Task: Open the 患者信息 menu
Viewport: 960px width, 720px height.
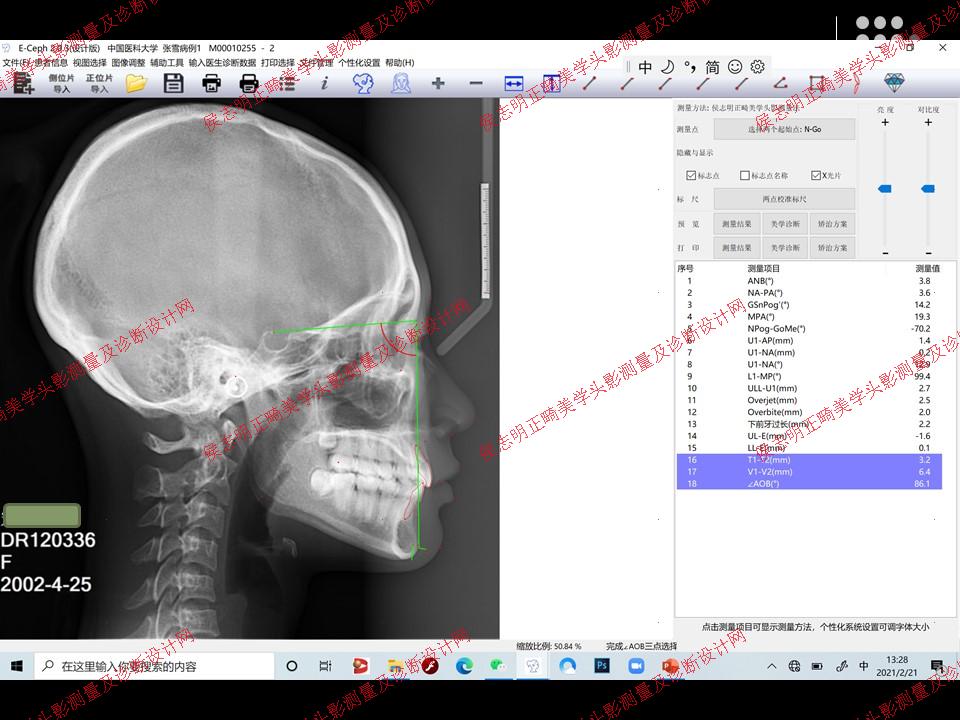Action: point(50,62)
